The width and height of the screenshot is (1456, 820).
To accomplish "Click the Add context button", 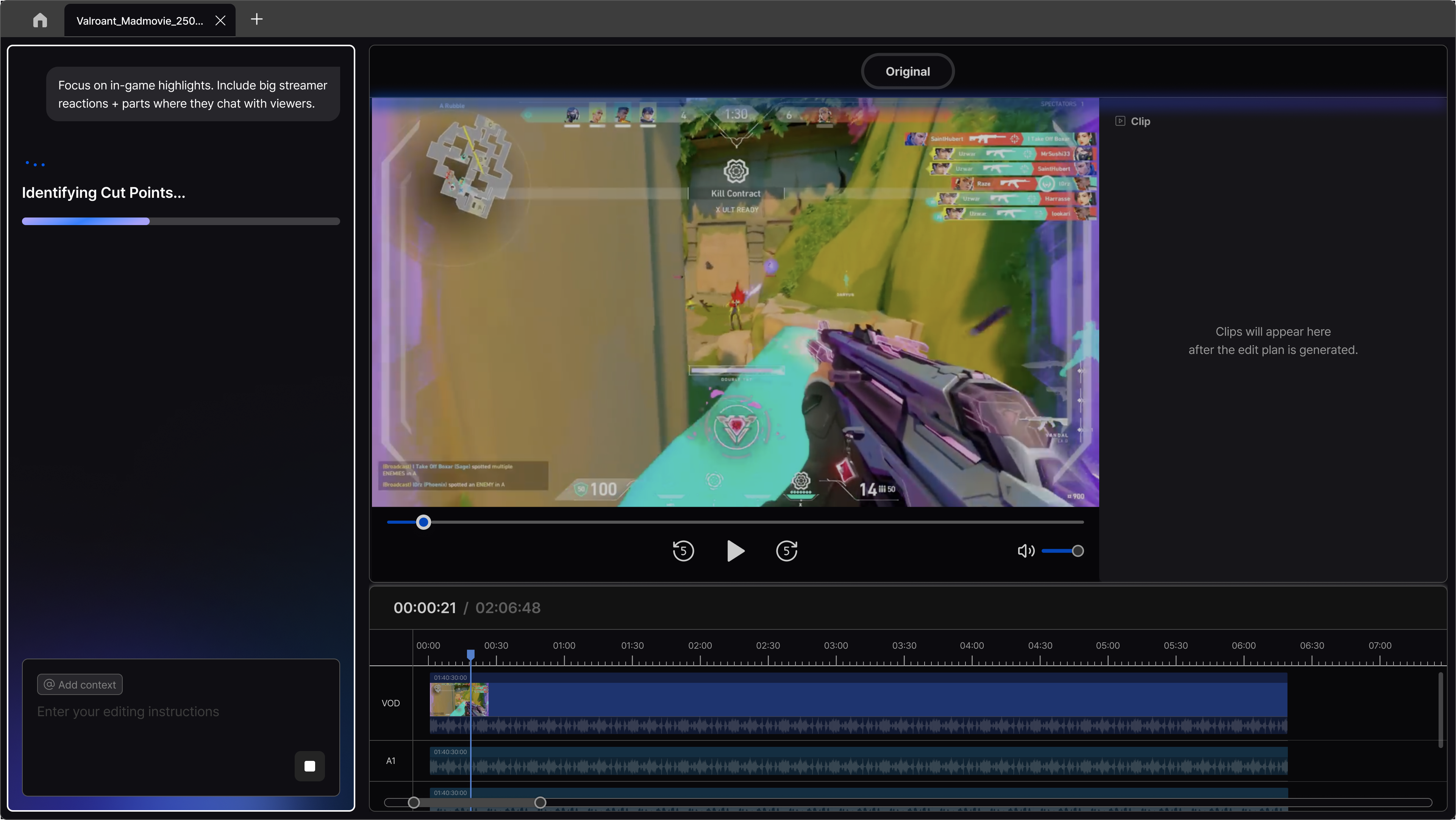I will pyautogui.click(x=80, y=684).
